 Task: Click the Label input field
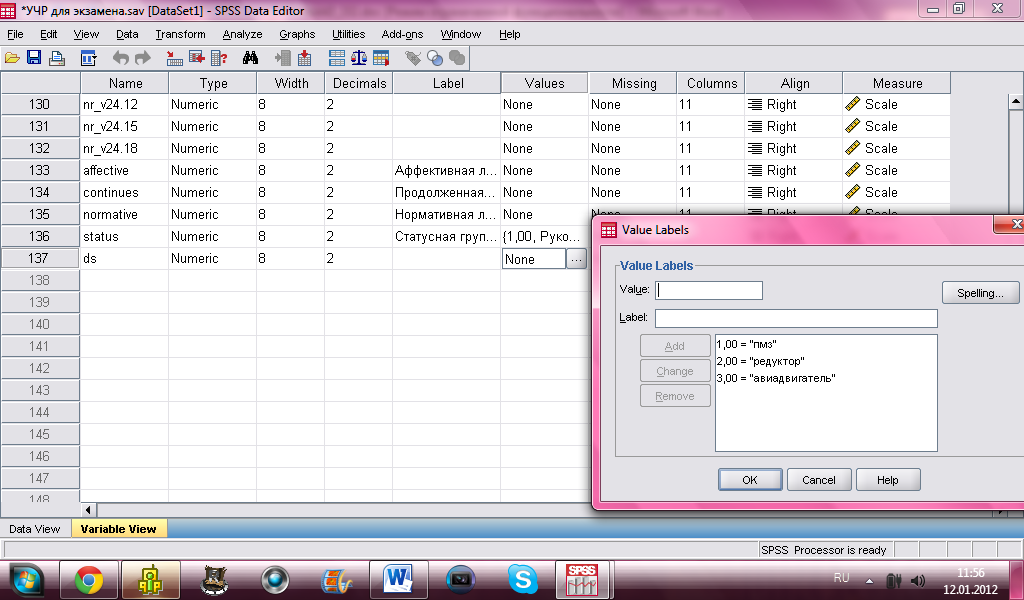click(x=796, y=319)
